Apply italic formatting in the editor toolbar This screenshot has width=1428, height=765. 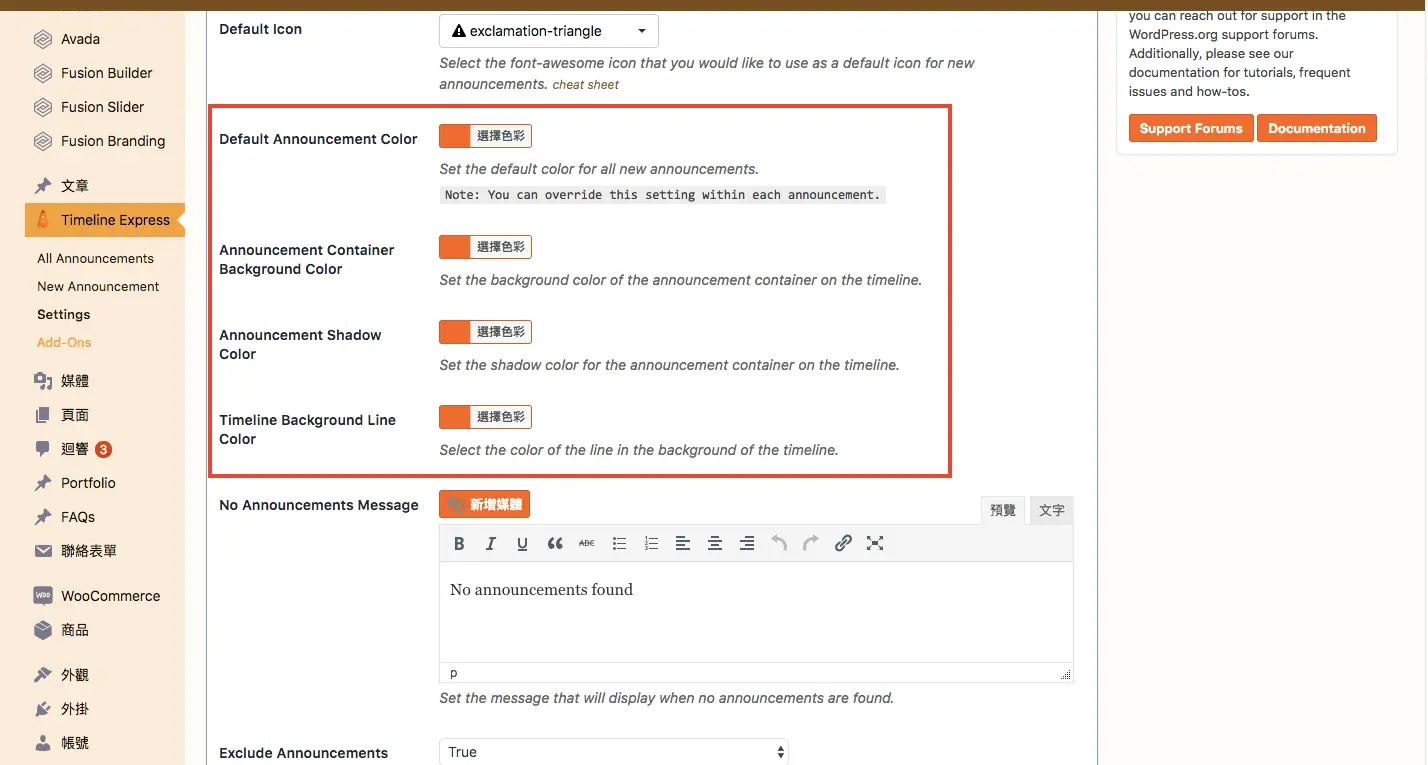click(491, 543)
